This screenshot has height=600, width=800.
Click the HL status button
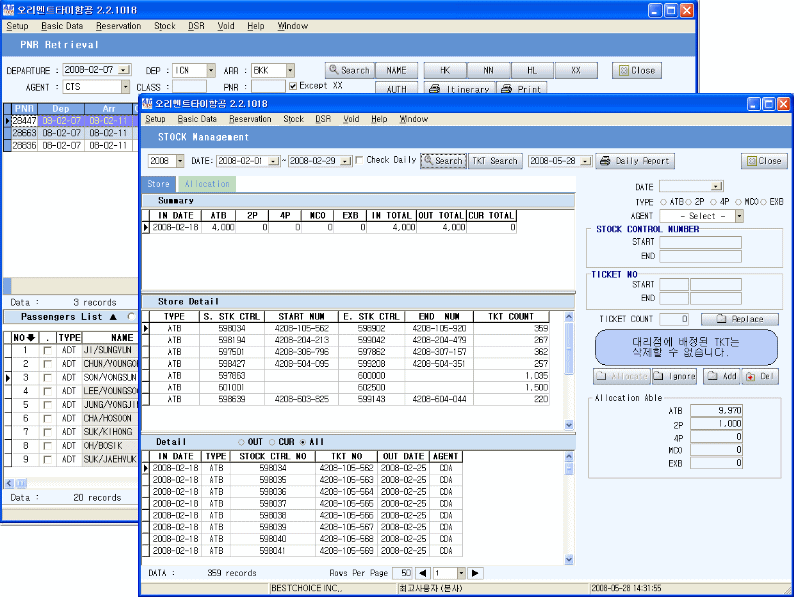pos(532,70)
